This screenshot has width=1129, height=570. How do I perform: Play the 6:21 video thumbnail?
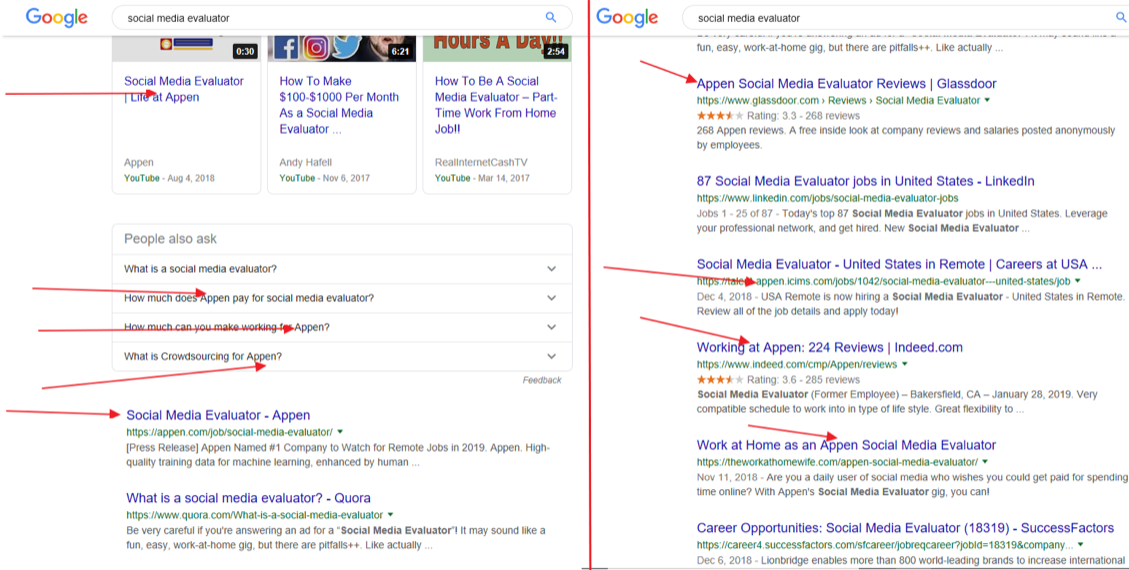click(342, 47)
